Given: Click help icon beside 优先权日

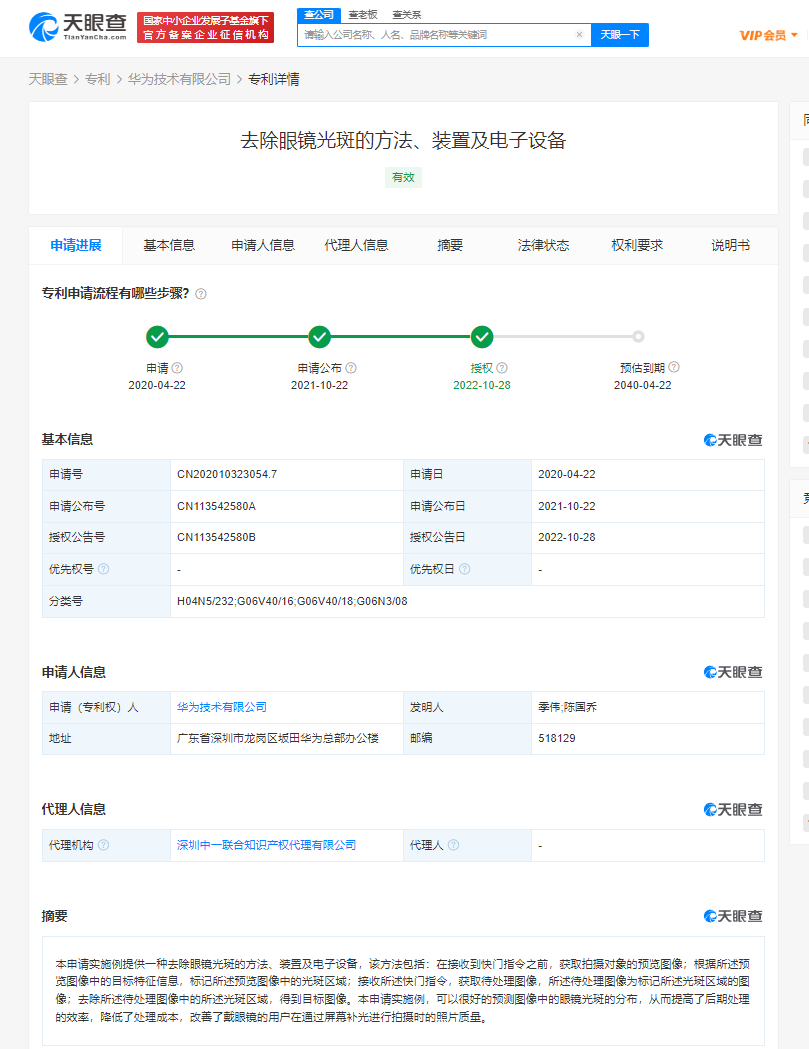Looking at the screenshot, I should pyautogui.click(x=464, y=569).
